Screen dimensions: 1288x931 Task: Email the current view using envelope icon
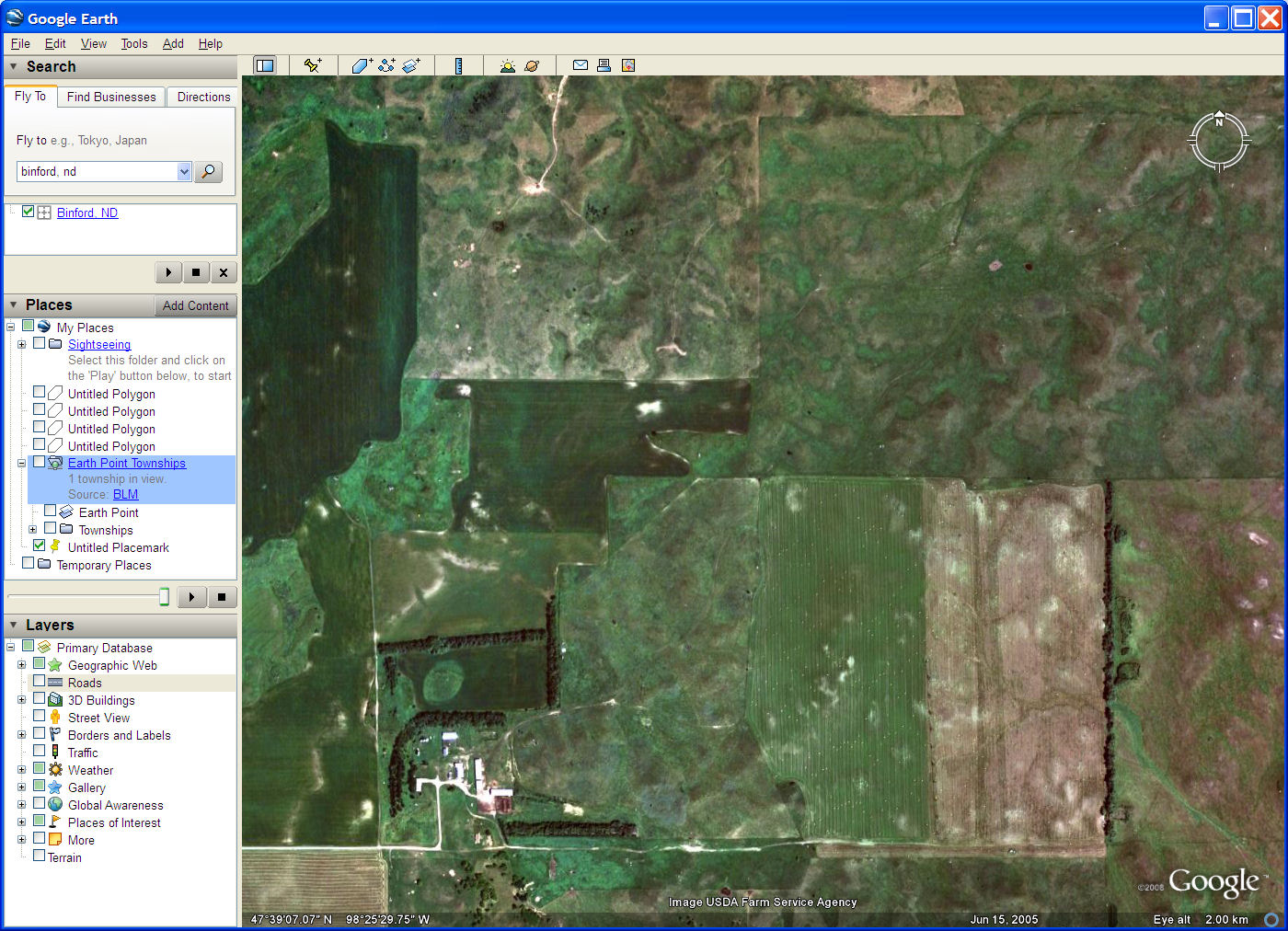pyautogui.click(x=581, y=65)
